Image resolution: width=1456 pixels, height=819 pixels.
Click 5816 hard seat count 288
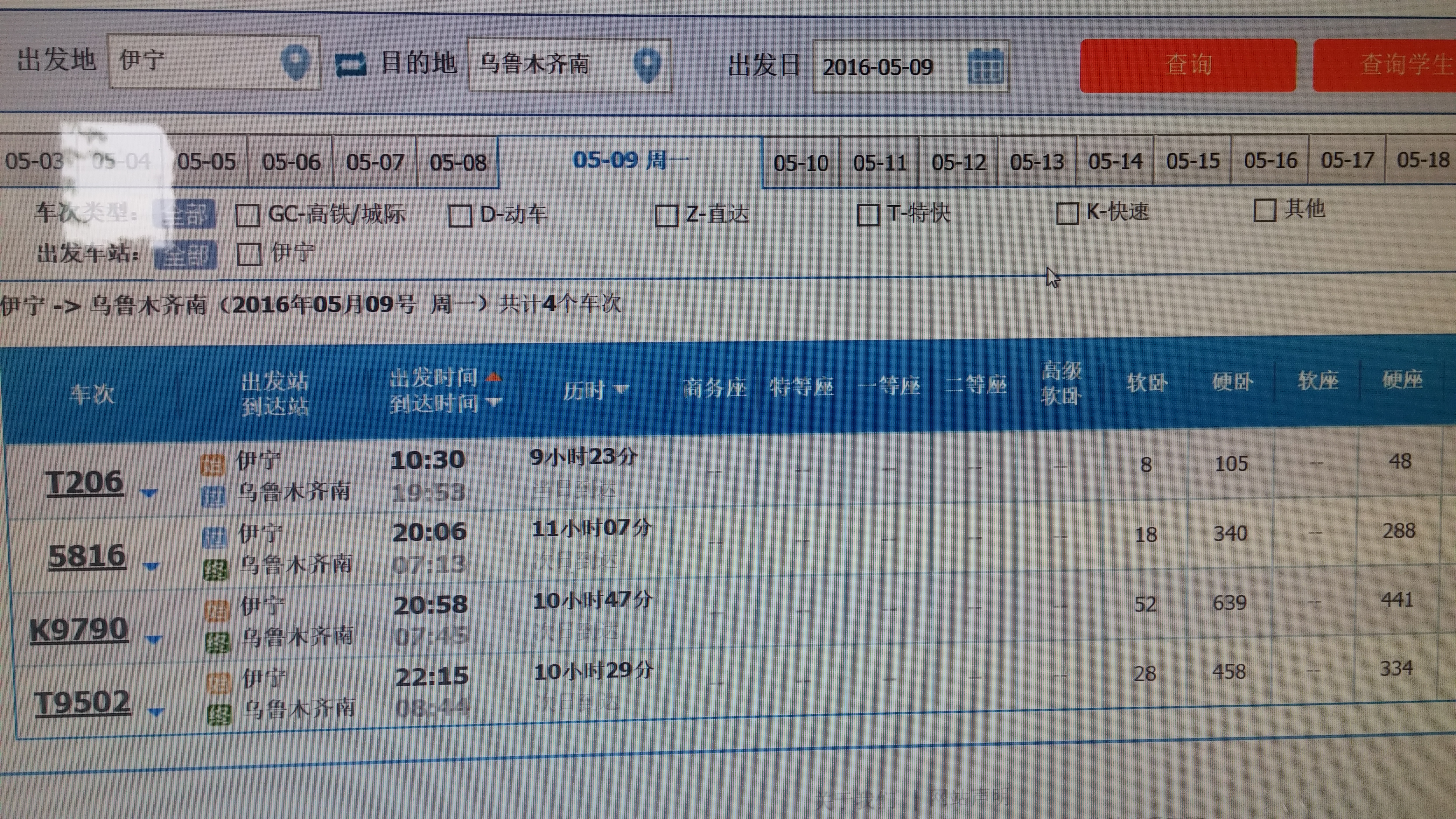point(1399,531)
